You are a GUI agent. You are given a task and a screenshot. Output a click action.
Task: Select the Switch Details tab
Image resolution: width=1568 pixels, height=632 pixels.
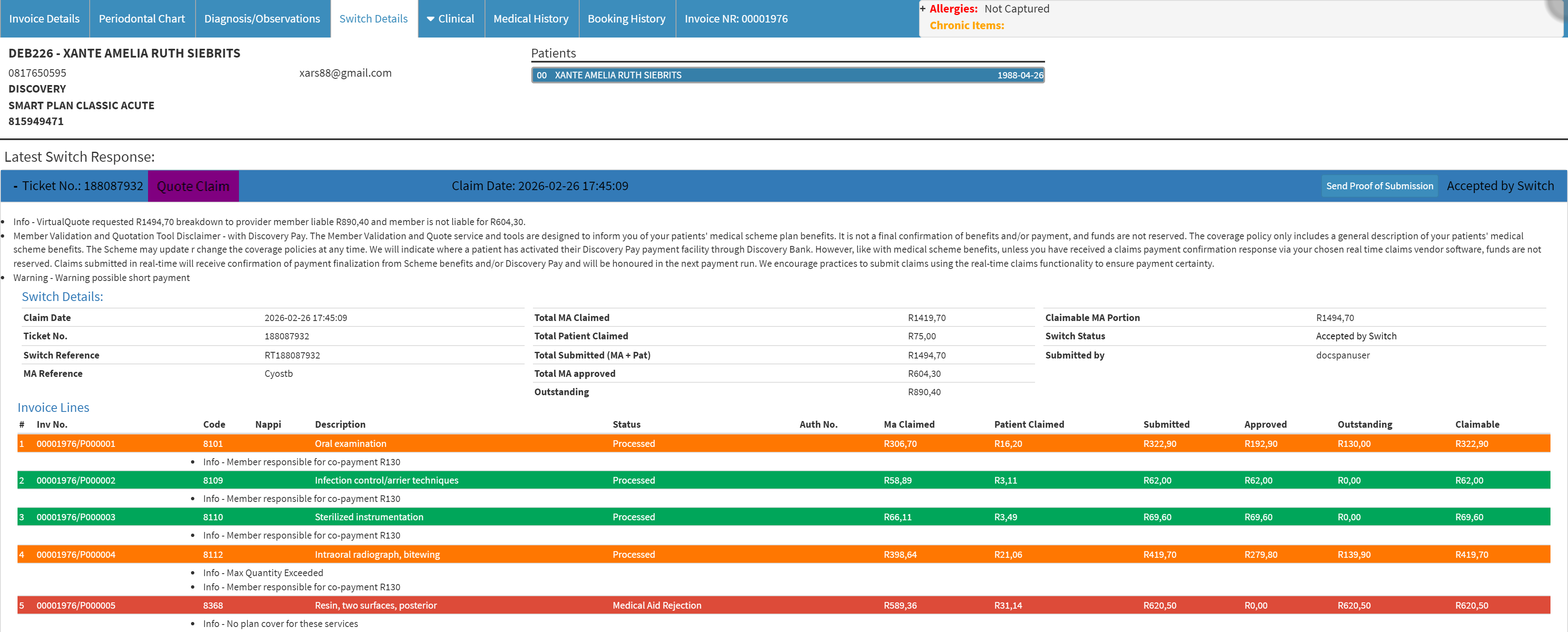(374, 19)
